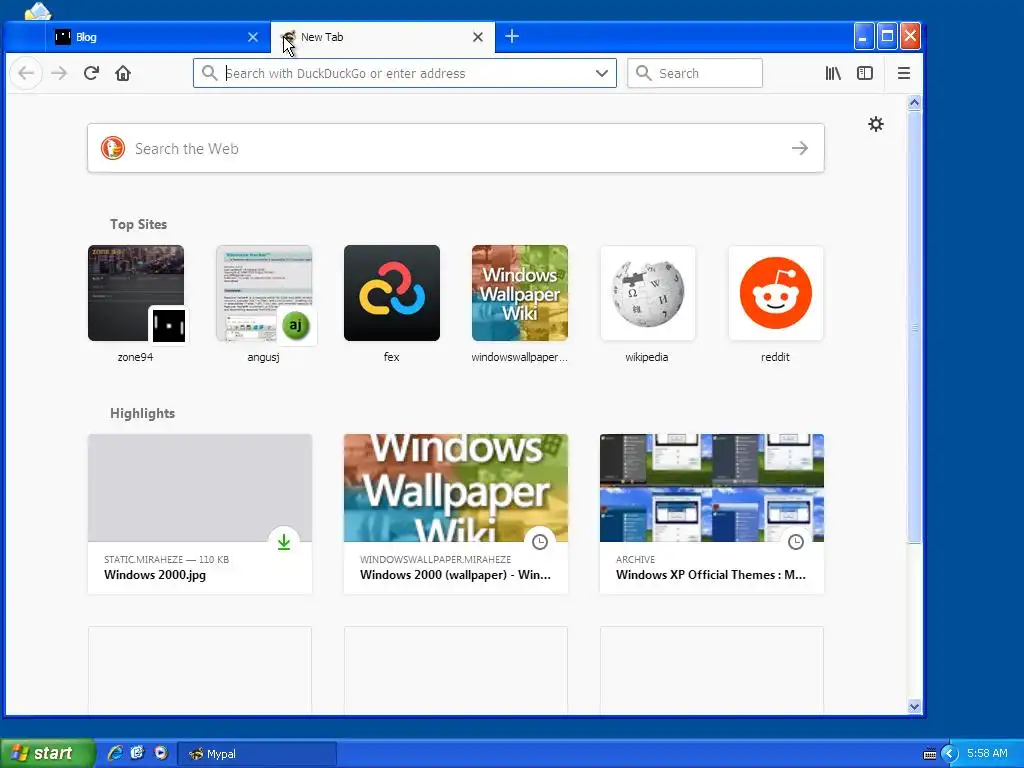Close the New Tab tab
The height and width of the screenshot is (768, 1024).
[478, 37]
